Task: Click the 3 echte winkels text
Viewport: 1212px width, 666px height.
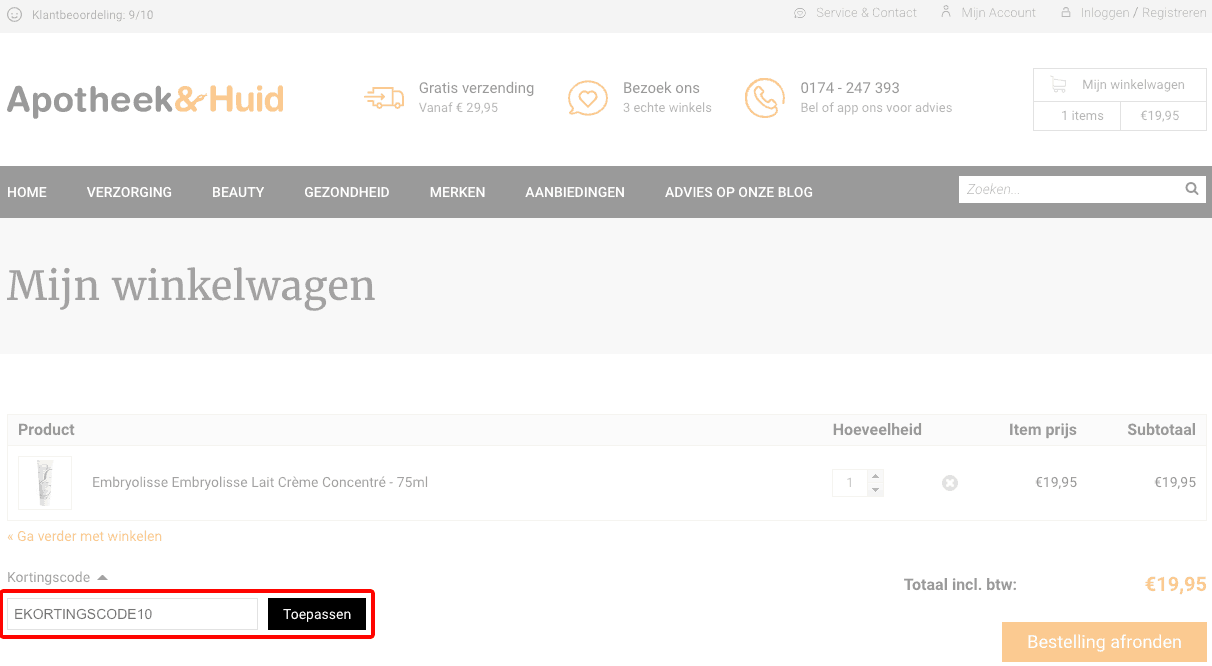Action: (x=667, y=108)
